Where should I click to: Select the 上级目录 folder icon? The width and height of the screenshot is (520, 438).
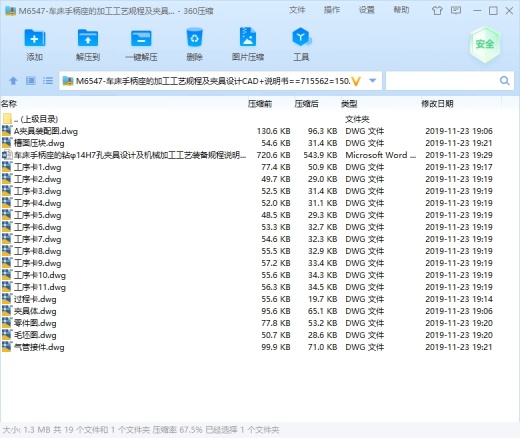coord(7,119)
